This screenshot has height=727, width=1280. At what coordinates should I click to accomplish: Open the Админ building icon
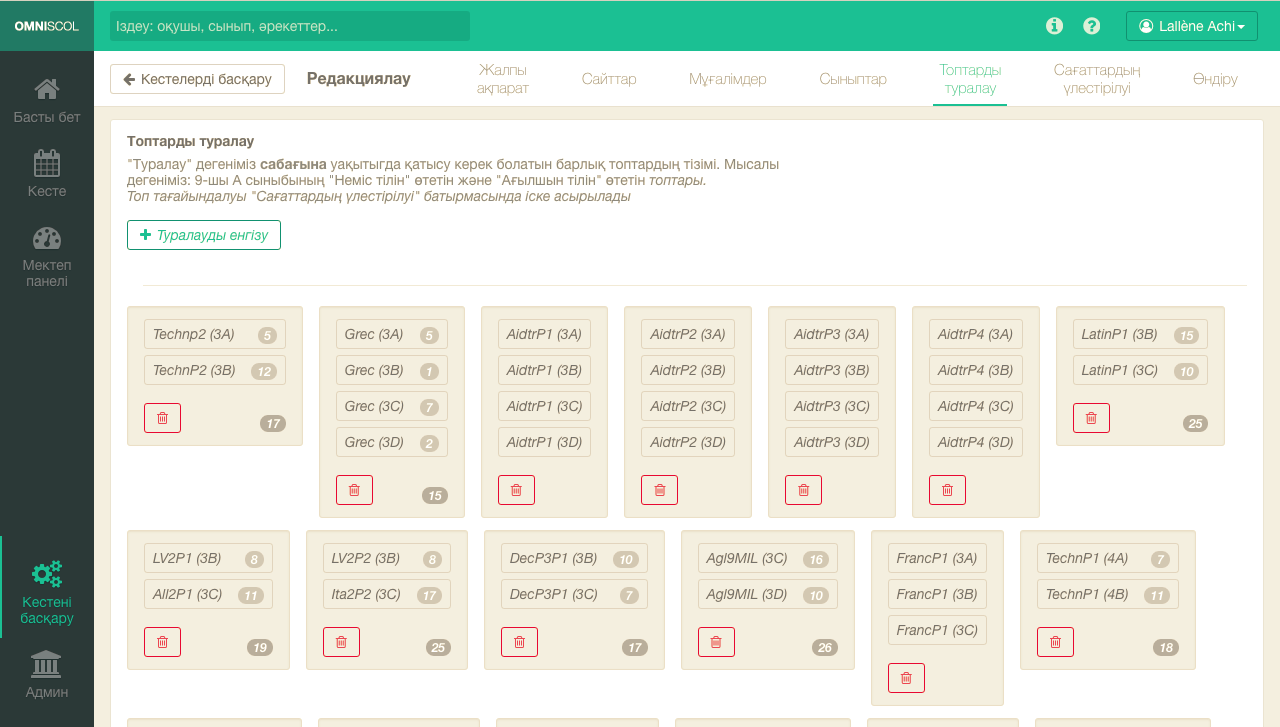tap(46, 663)
